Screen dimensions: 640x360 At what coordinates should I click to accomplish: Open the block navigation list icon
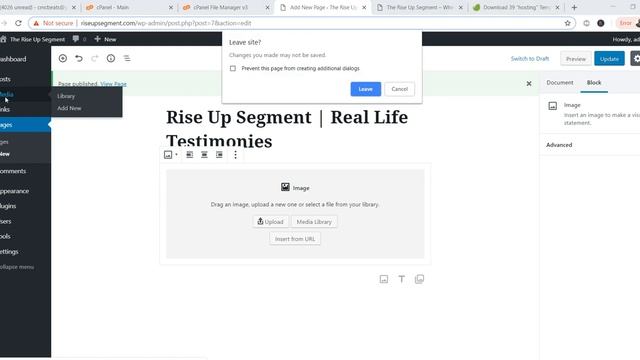[x=127, y=58]
